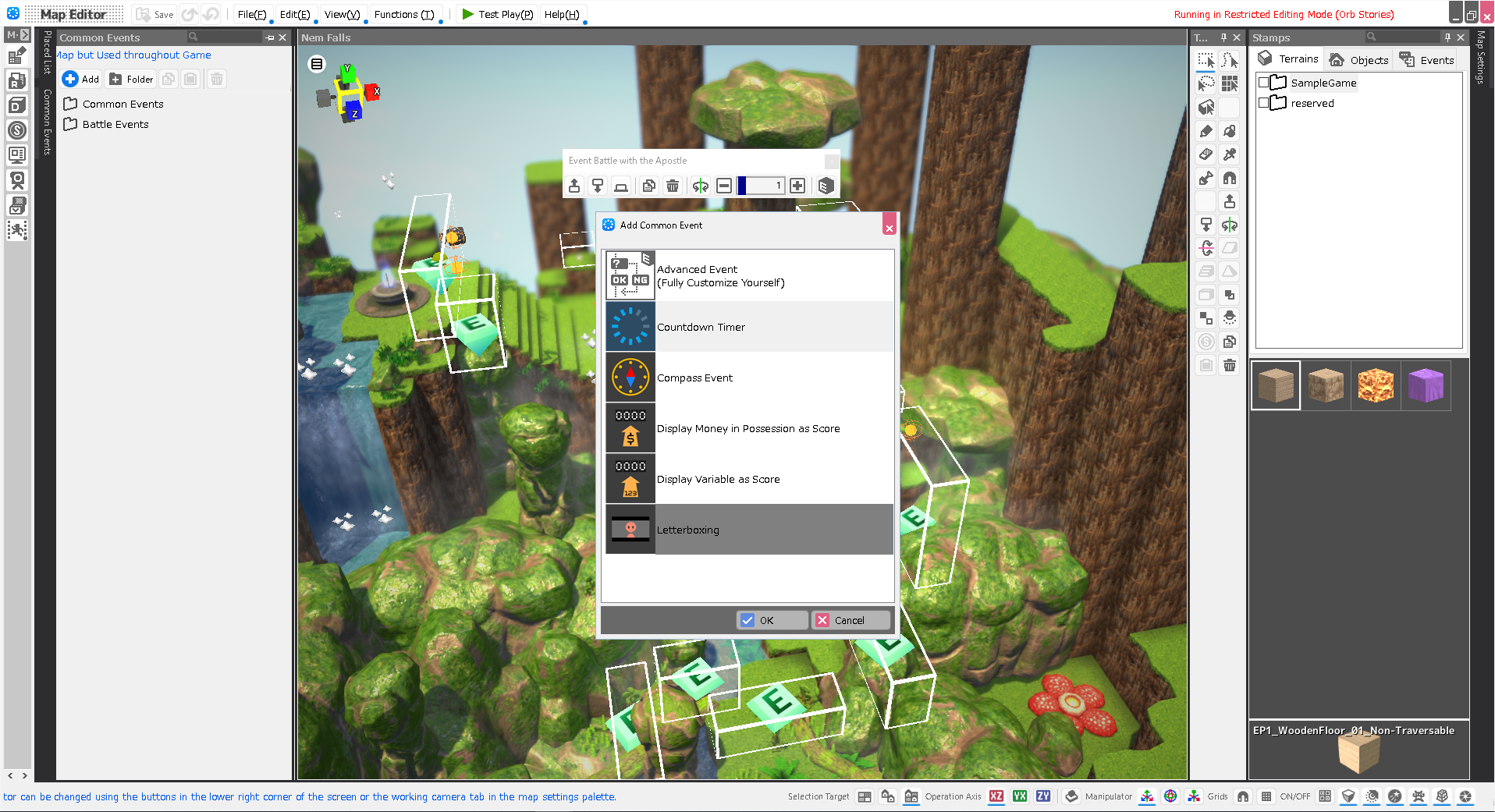
Task: Toggle the grid ON/OFF button
Action: tap(1266, 796)
